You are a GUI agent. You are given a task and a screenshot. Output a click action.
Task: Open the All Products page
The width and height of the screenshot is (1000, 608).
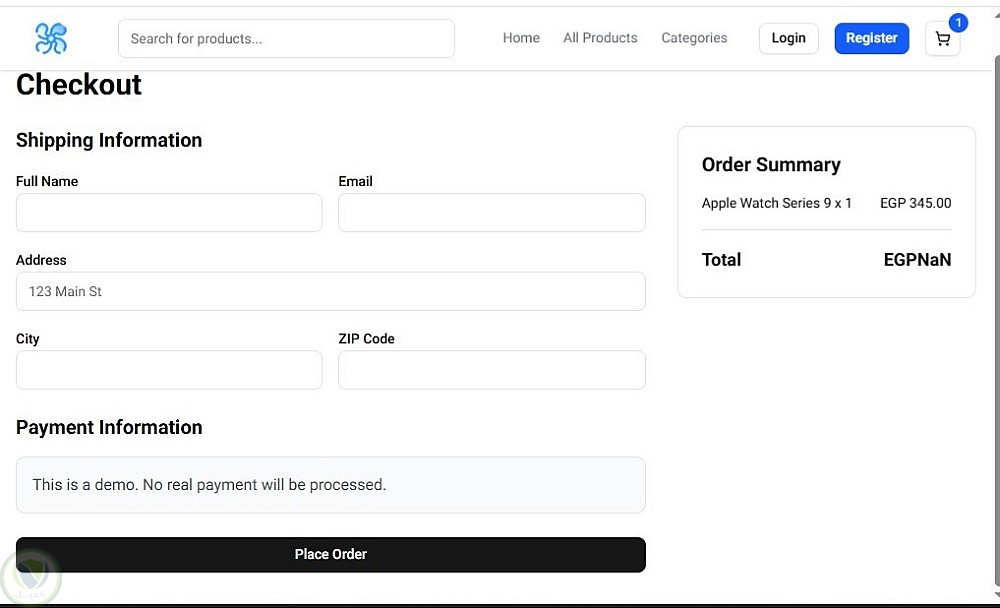pos(600,38)
